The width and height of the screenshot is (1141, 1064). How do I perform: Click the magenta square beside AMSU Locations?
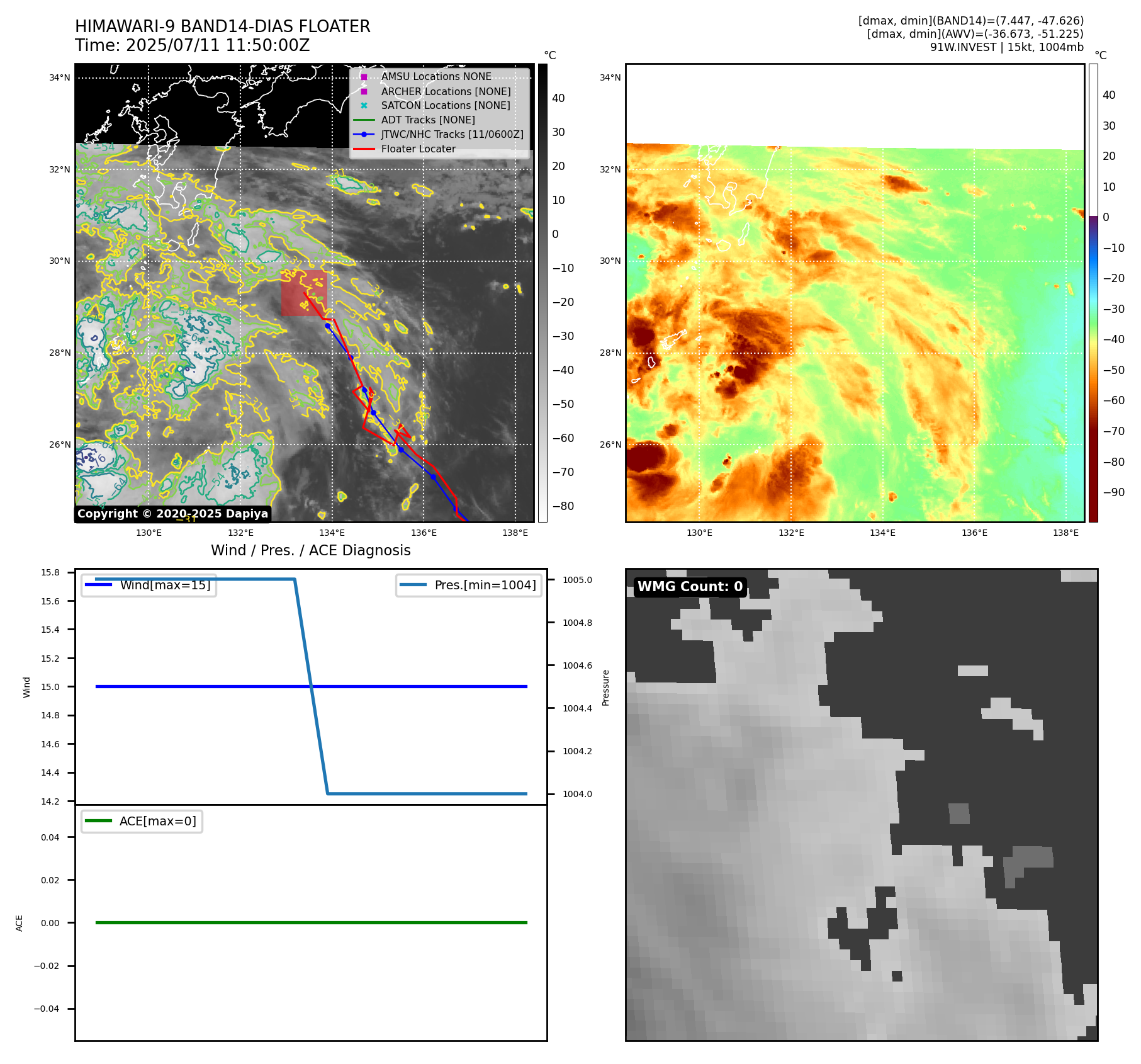[x=364, y=77]
